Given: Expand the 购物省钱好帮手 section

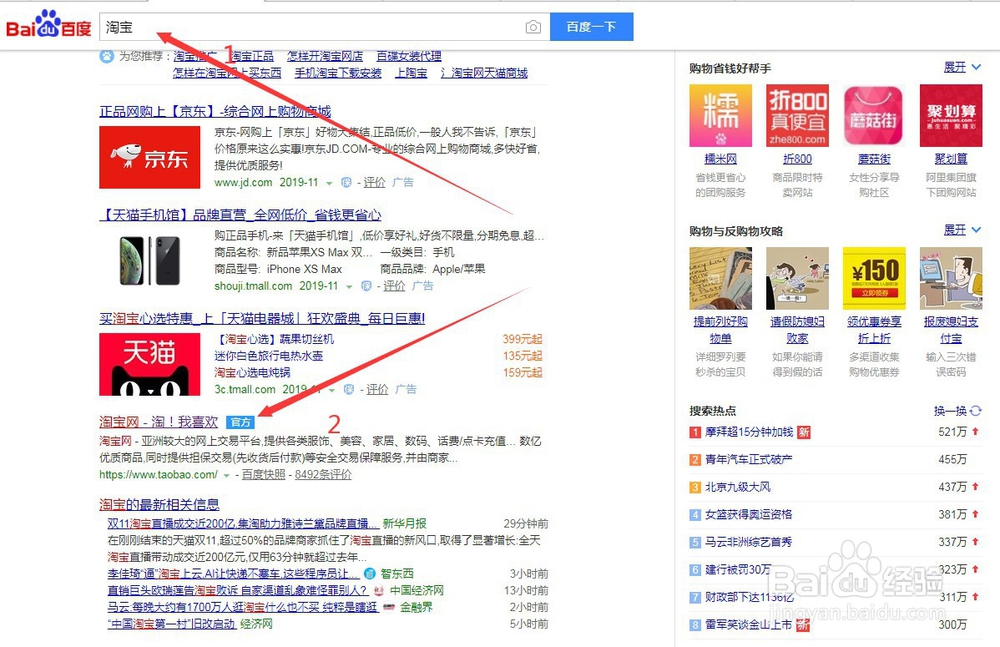Looking at the screenshot, I should click(x=962, y=68).
